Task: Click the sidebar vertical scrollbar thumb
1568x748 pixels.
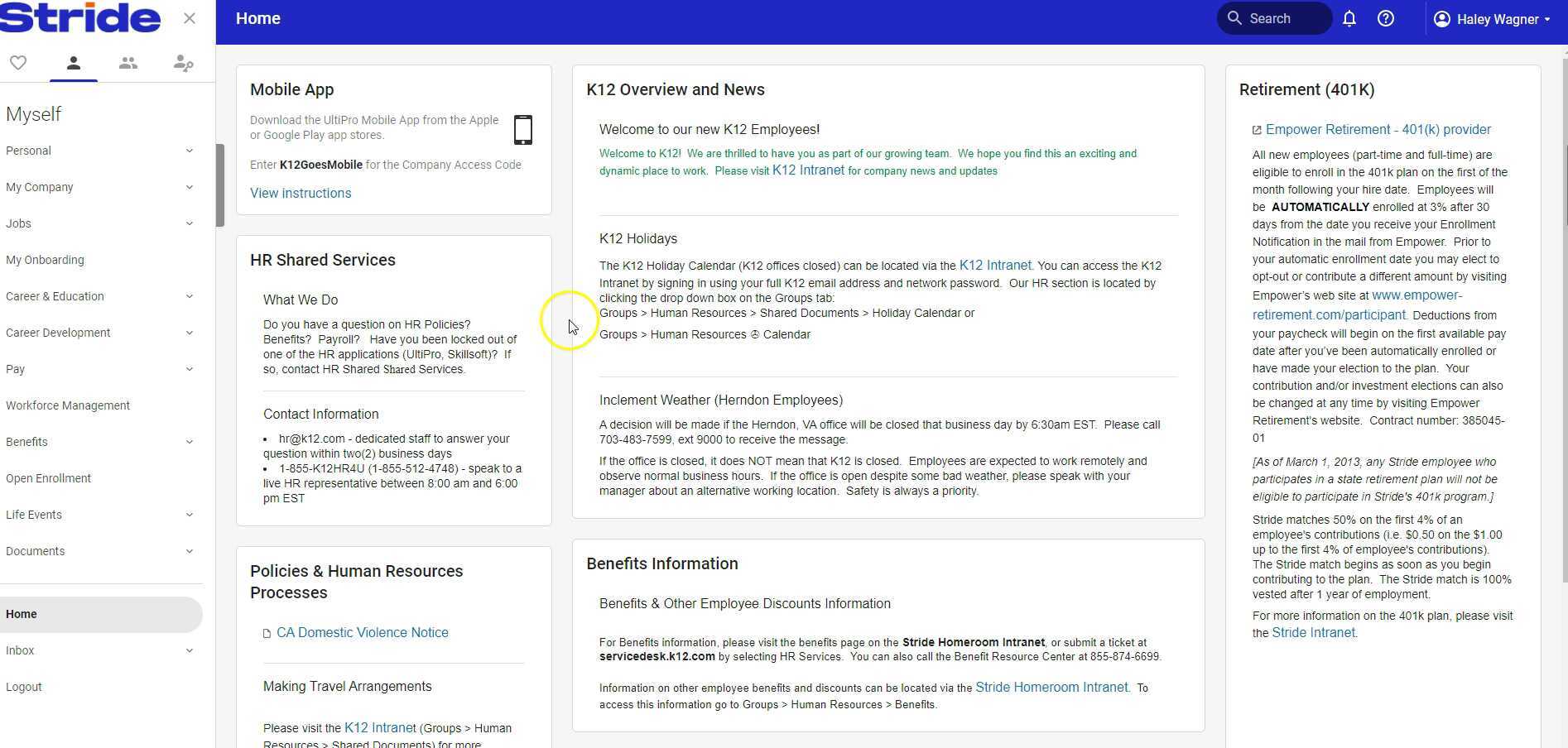Action: coord(220,185)
